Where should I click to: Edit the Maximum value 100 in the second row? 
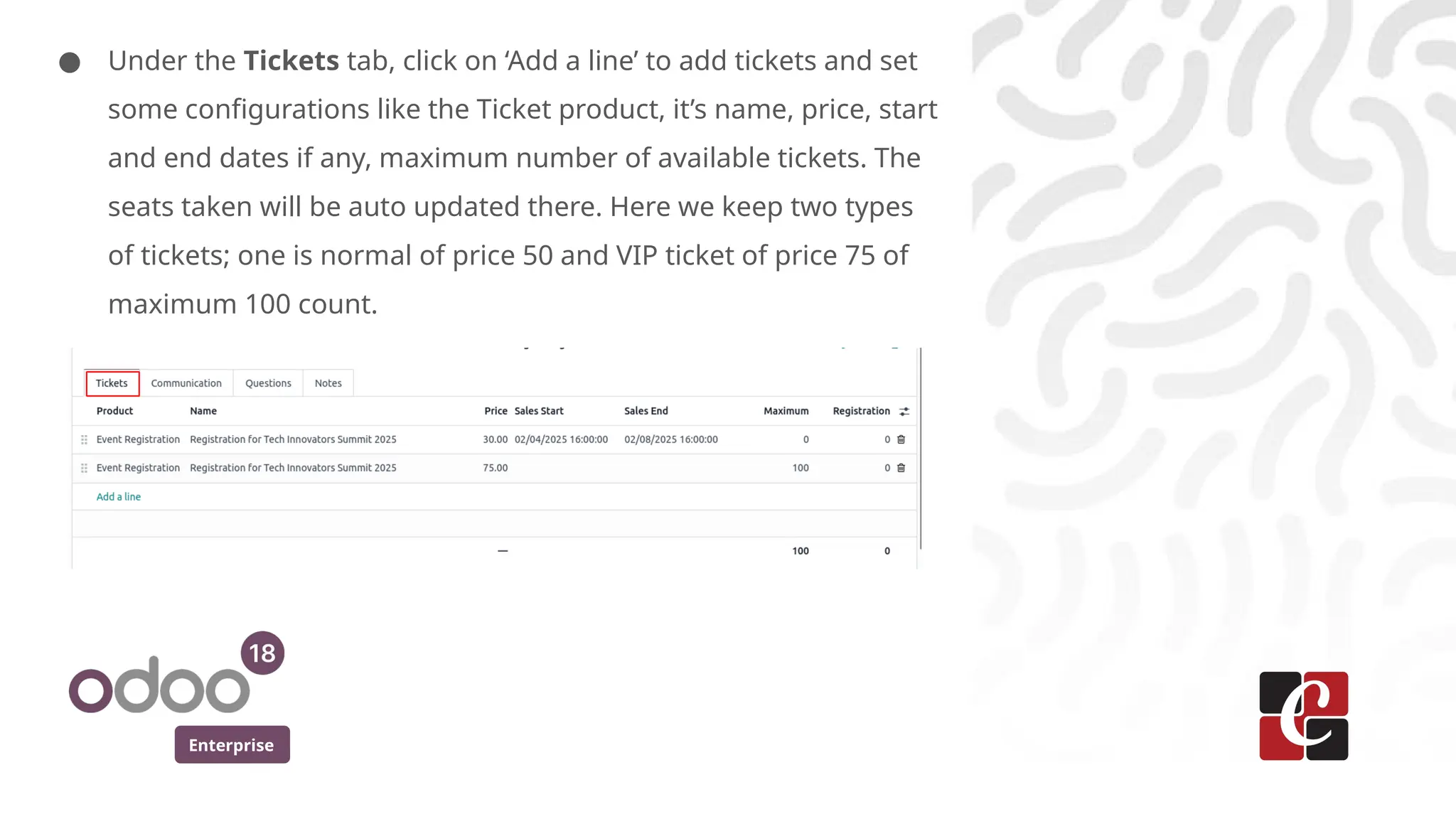click(800, 468)
